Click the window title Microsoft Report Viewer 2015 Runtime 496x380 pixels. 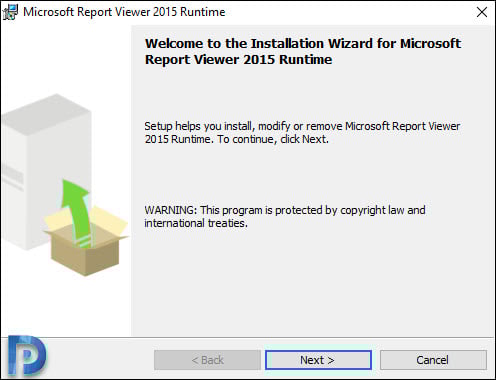(124, 12)
